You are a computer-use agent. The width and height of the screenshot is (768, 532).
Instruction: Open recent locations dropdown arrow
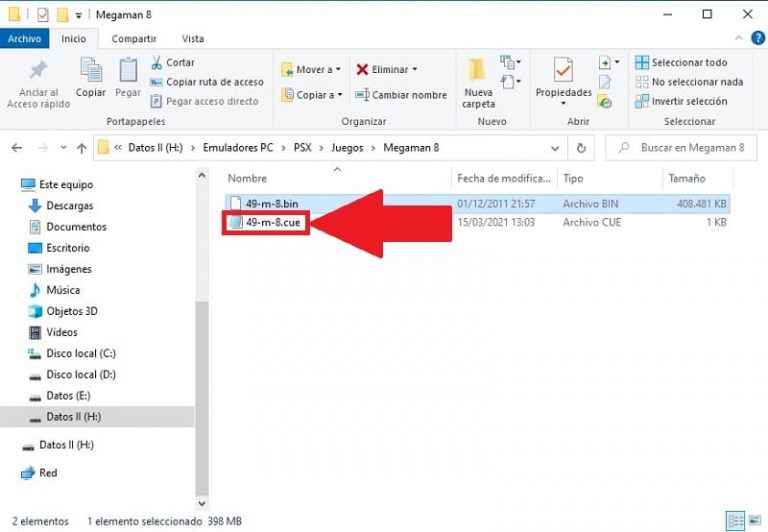point(64,147)
